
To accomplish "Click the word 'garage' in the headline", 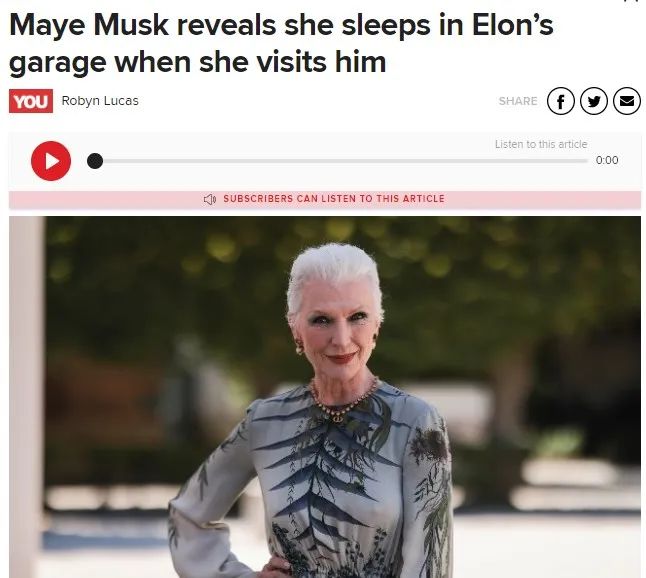I will [57, 63].
